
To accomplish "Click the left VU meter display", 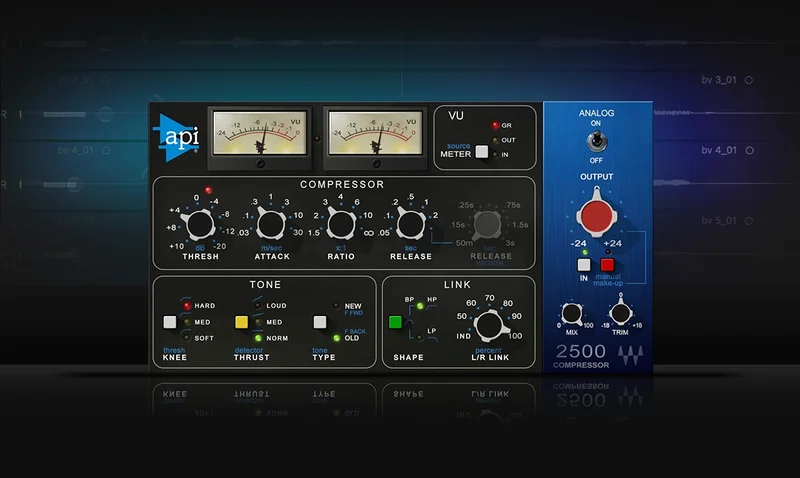I will pos(260,134).
